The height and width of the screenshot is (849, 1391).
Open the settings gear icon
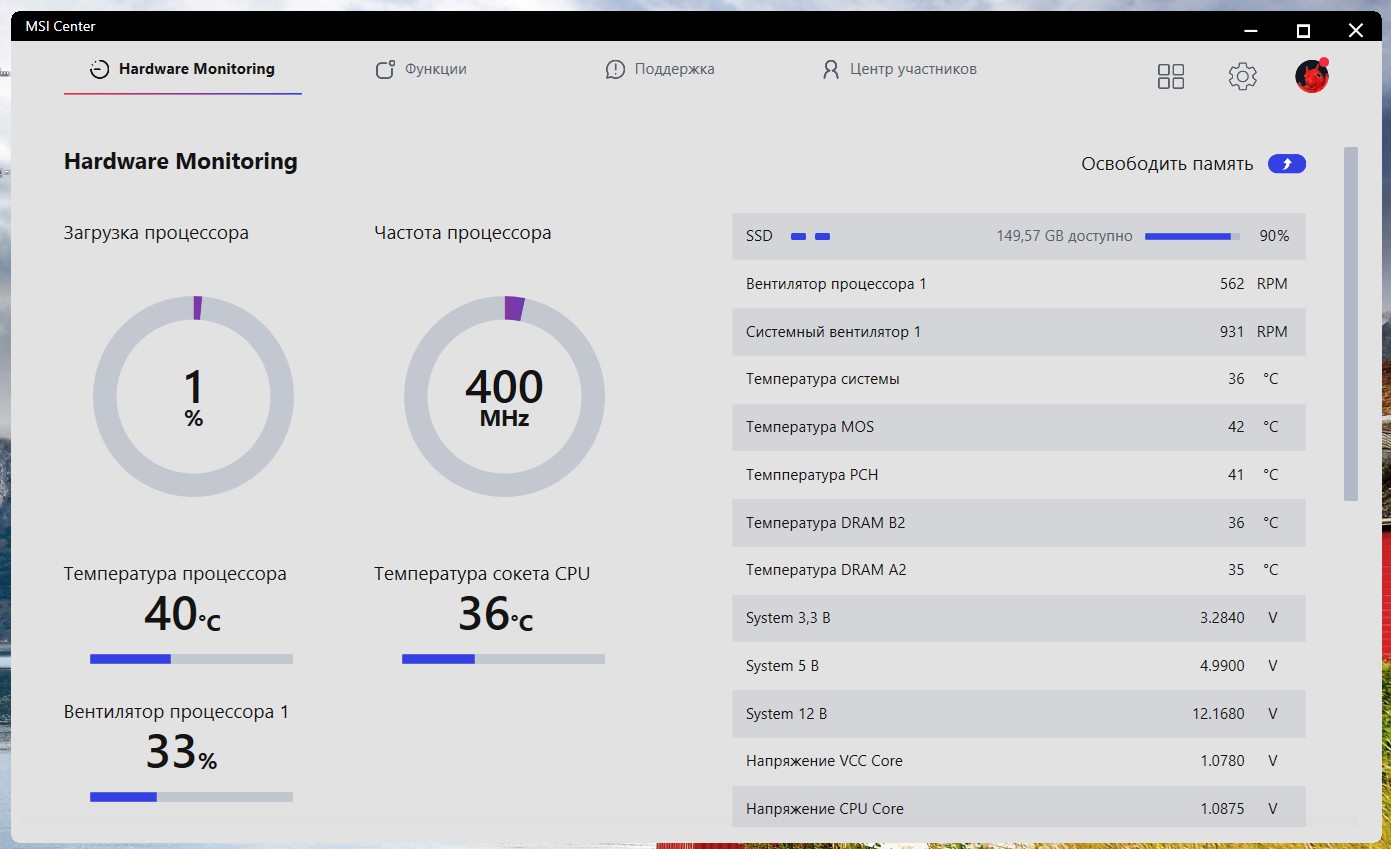(x=1242, y=76)
